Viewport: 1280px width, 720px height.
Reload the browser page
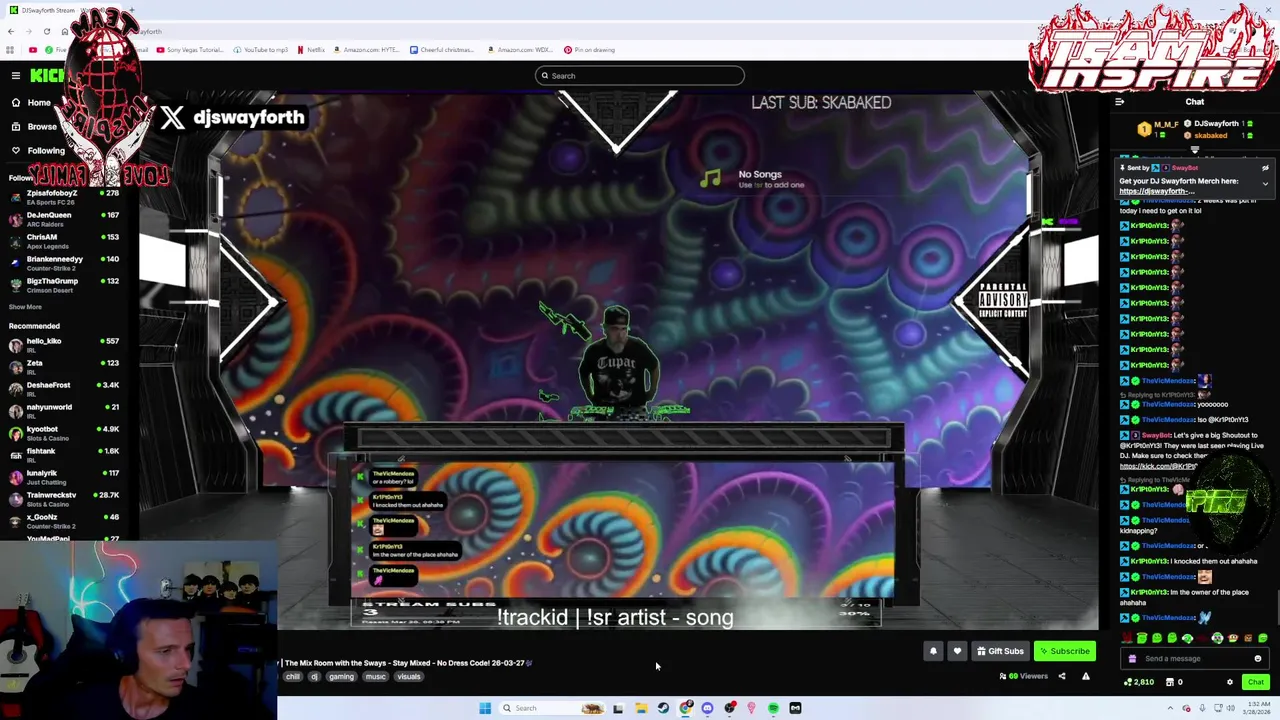coord(47,31)
